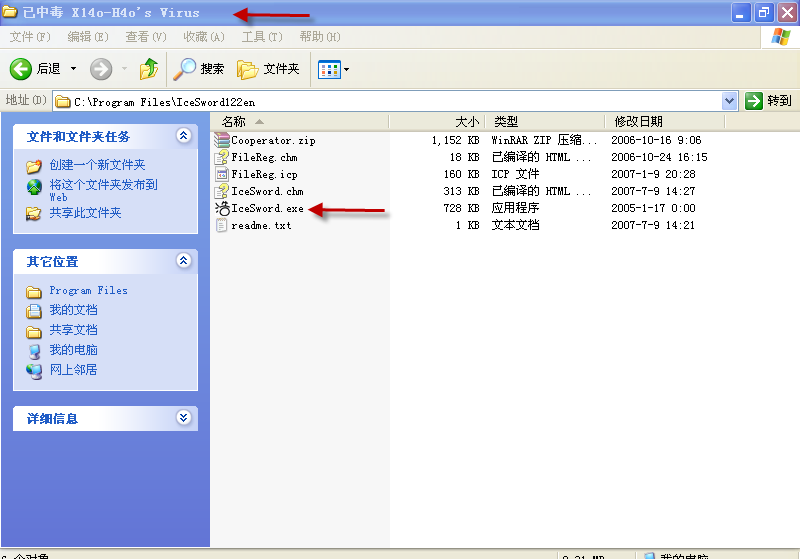
Task: Click the green Back arrow button
Action: coord(20,69)
